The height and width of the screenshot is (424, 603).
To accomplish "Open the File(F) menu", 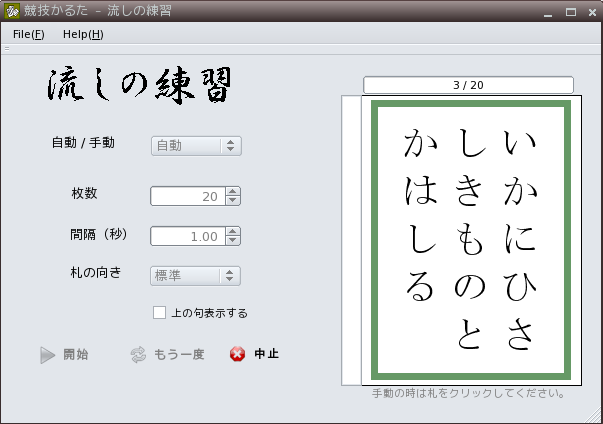I will coord(28,34).
